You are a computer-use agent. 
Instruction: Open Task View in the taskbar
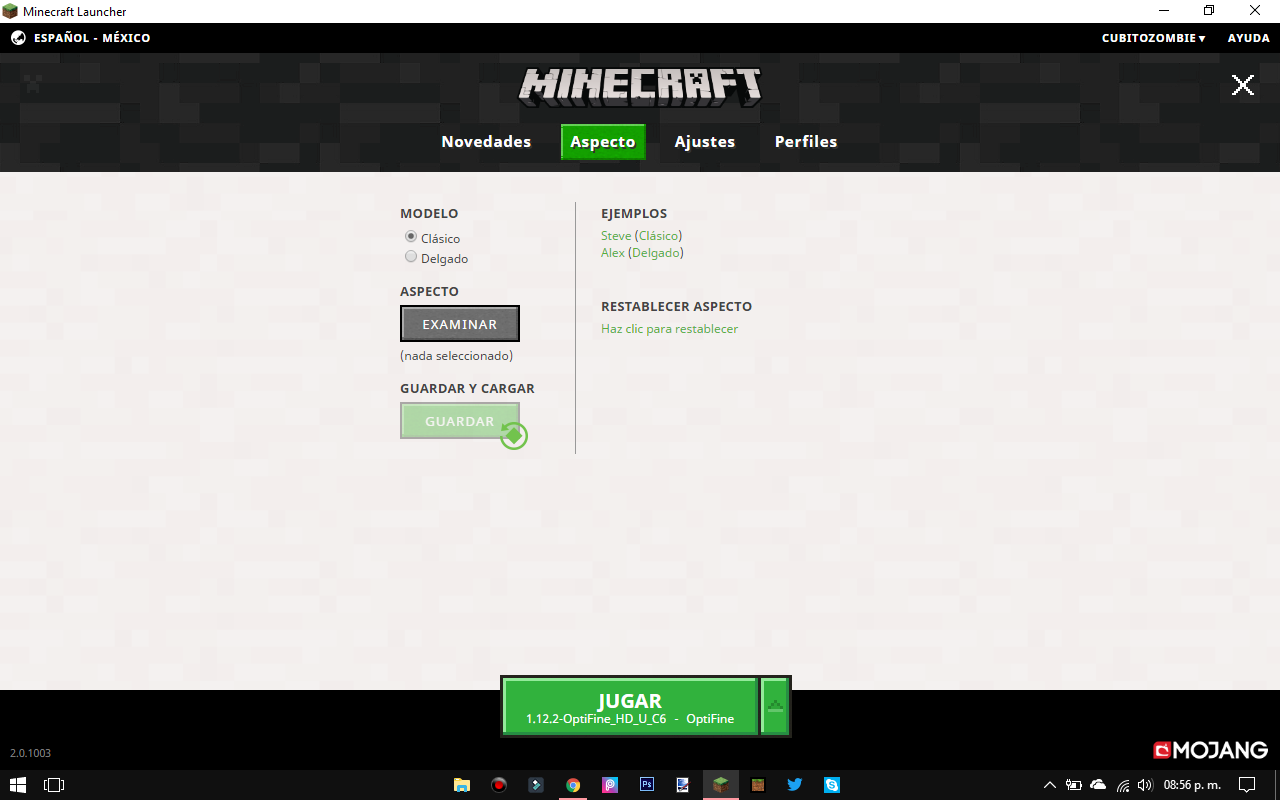coord(54,785)
